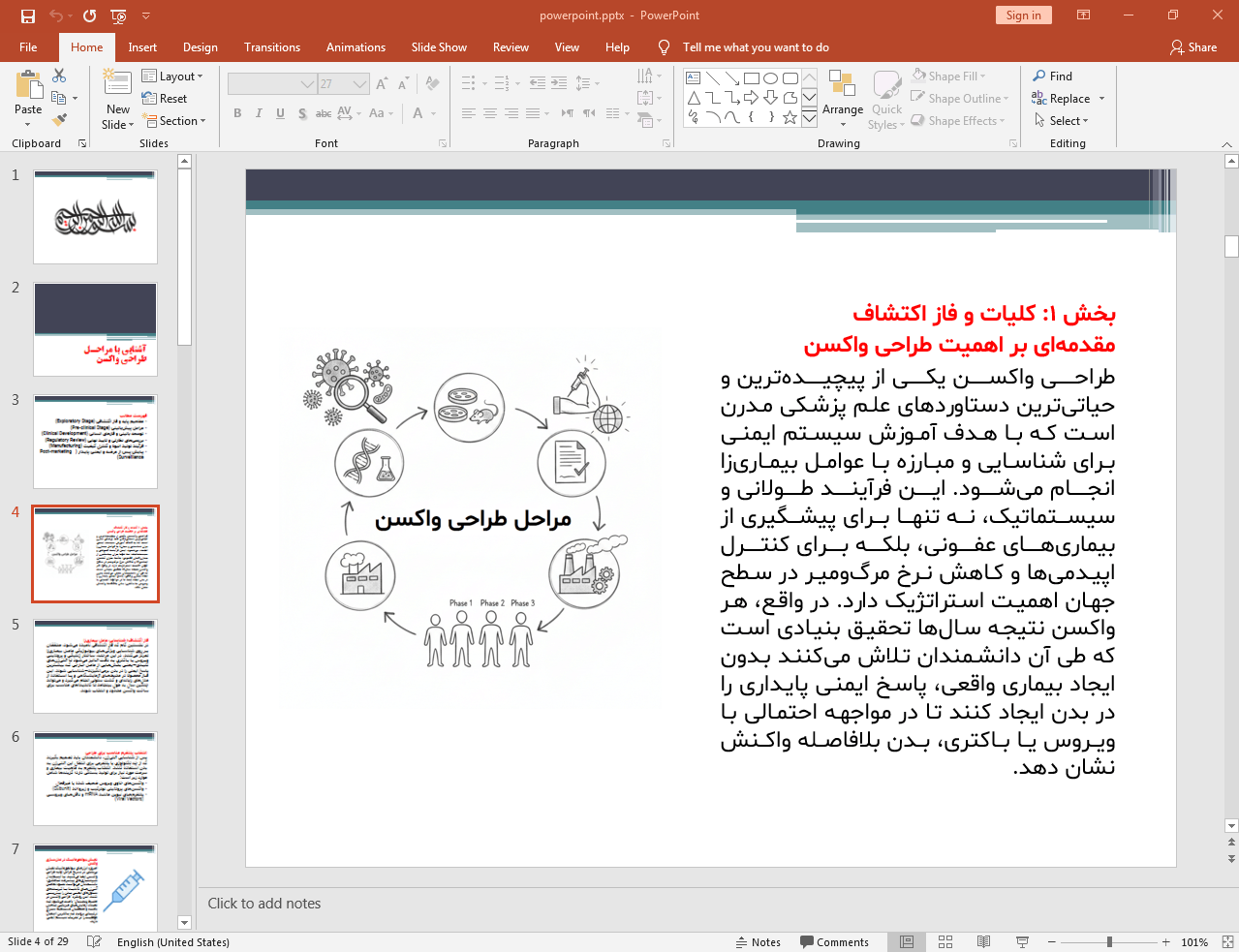Expand the shapes gallery More arrow
The image size is (1239, 952).
point(809,118)
